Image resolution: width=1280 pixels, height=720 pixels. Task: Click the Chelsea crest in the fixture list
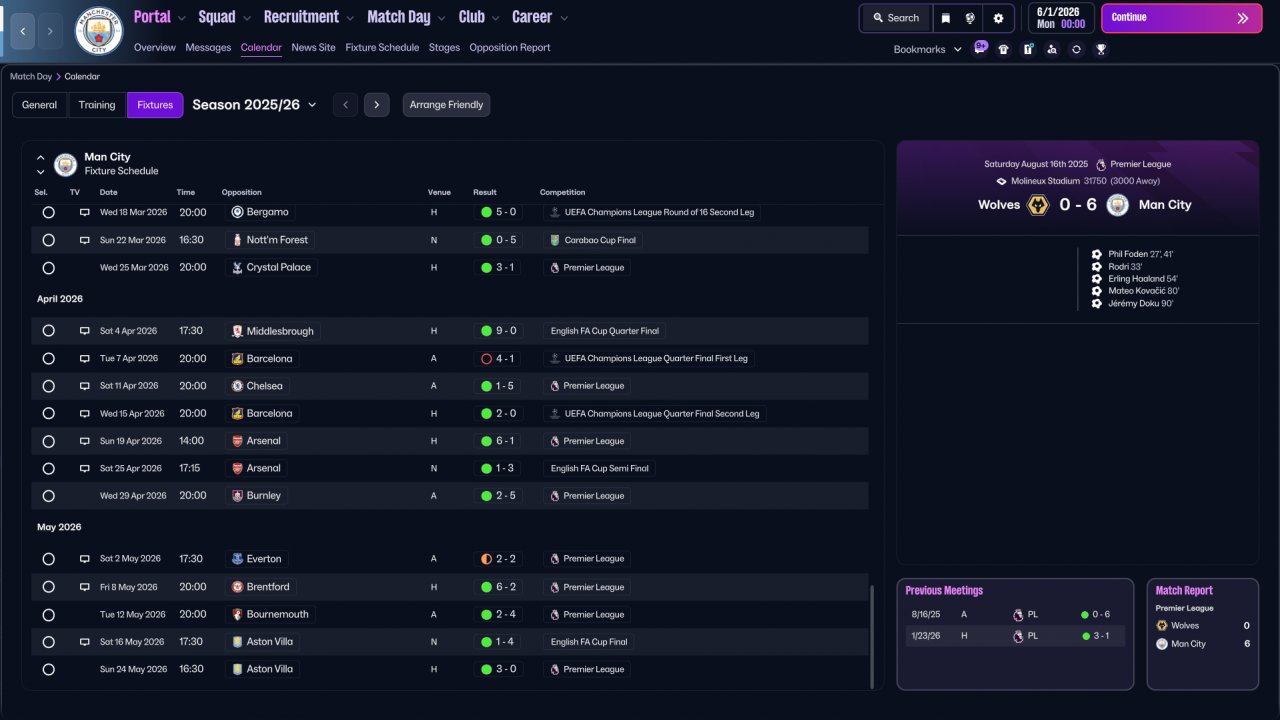[x=237, y=386]
